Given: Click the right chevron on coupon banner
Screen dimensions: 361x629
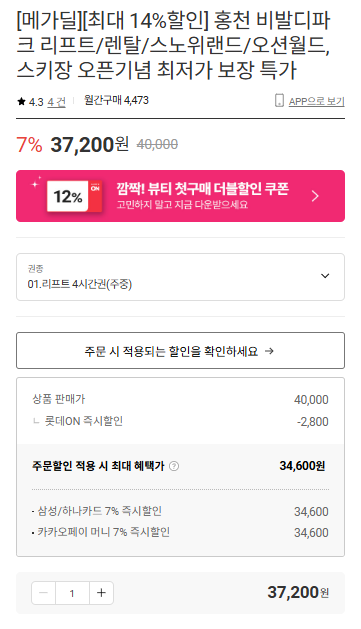Looking at the screenshot, I should click(x=315, y=196).
